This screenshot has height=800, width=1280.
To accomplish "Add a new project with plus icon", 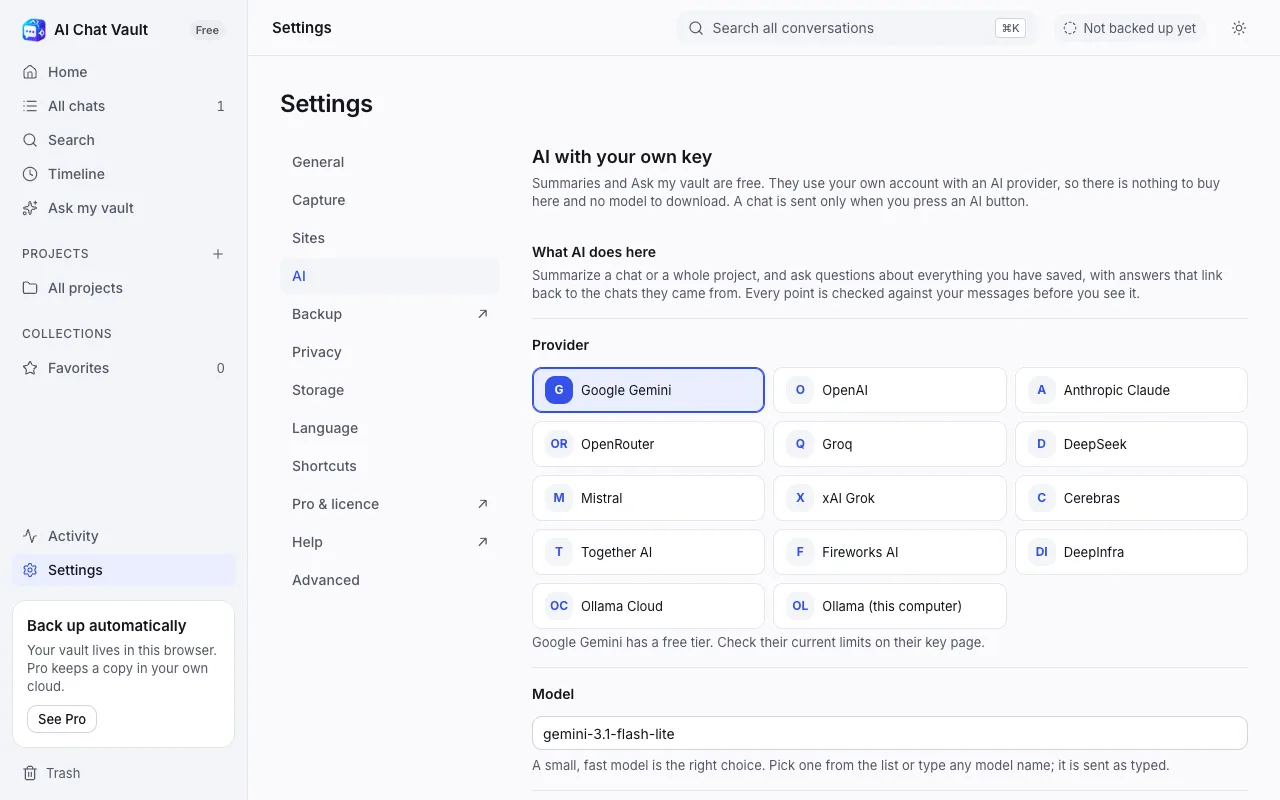I will [x=218, y=254].
